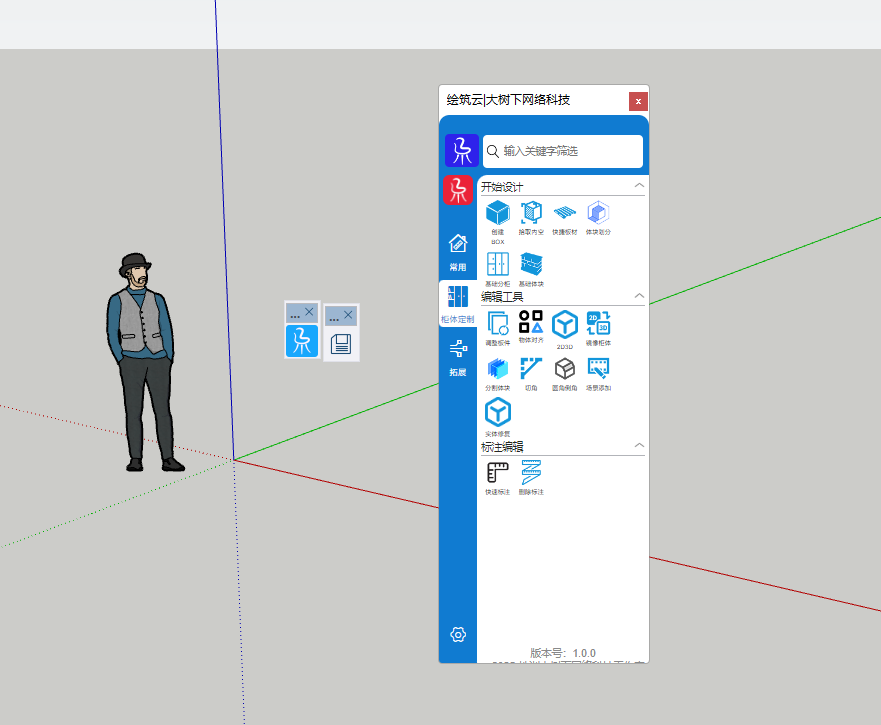Click the floating save disk toolbar button
Screen dimensions: 881x725
pos(341,344)
